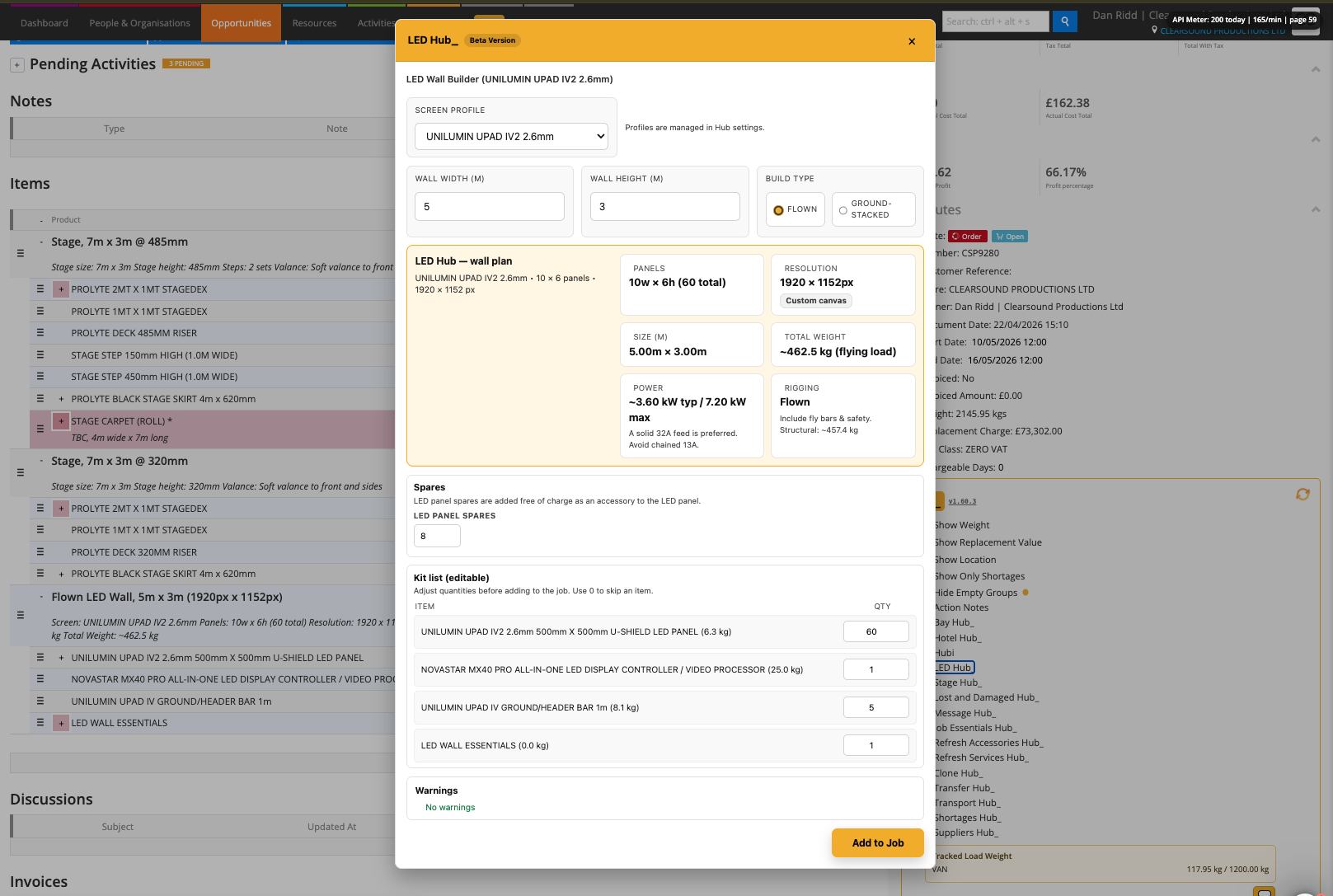1333x896 pixels.
Task: Collapse the Stage 7m x 3m @ 485mm group
Action: pos(41,242)
